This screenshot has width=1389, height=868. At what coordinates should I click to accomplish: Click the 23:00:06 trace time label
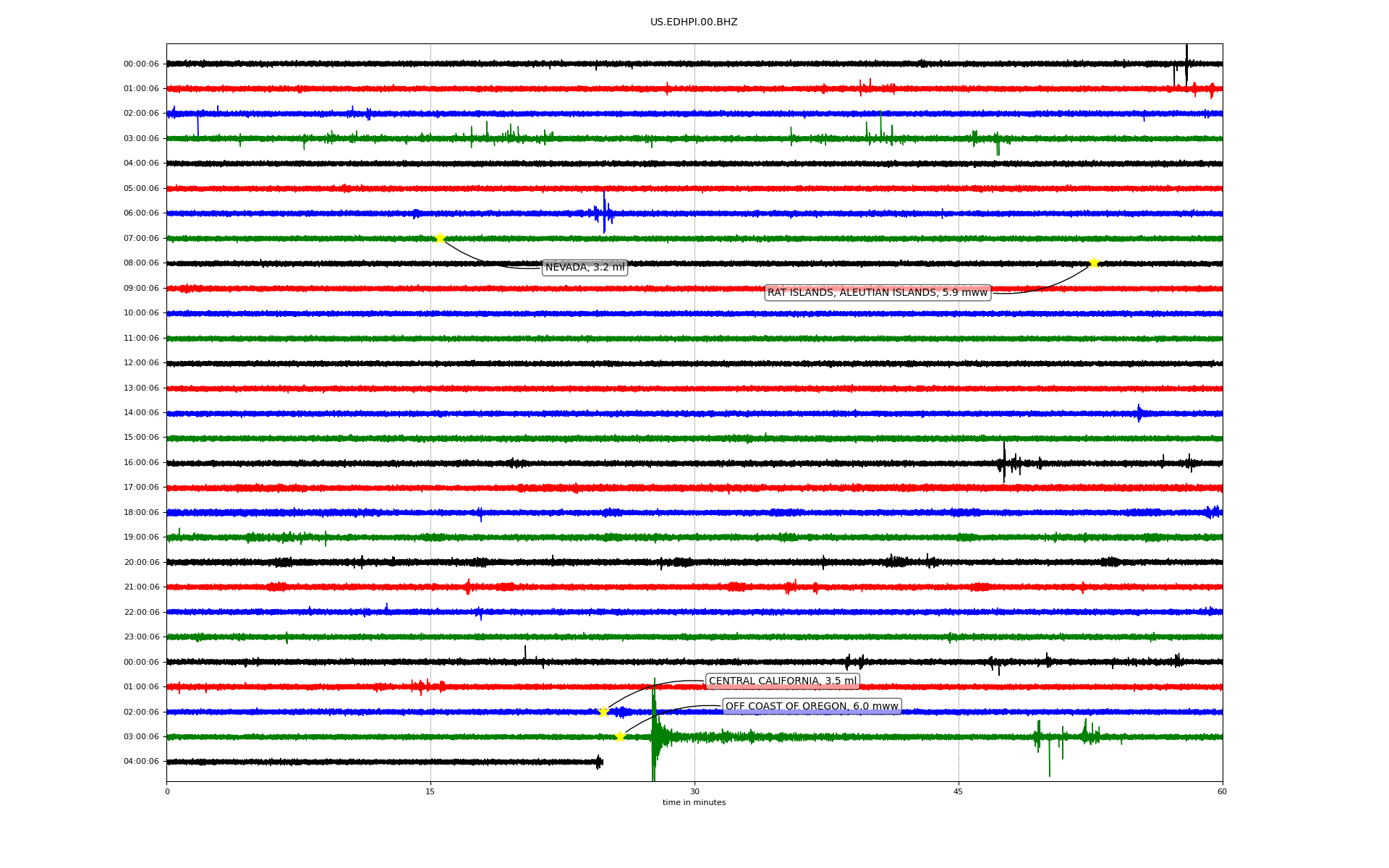[x=141, y=637]
